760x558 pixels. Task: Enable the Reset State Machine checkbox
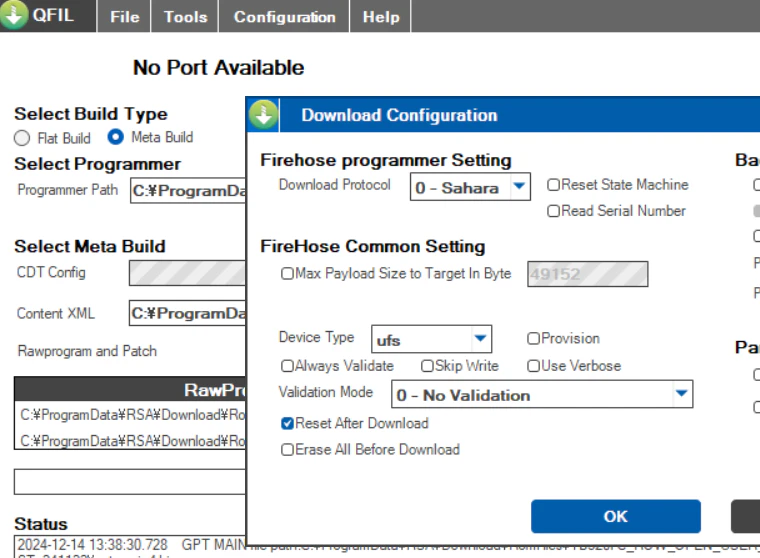coord(553,185)
